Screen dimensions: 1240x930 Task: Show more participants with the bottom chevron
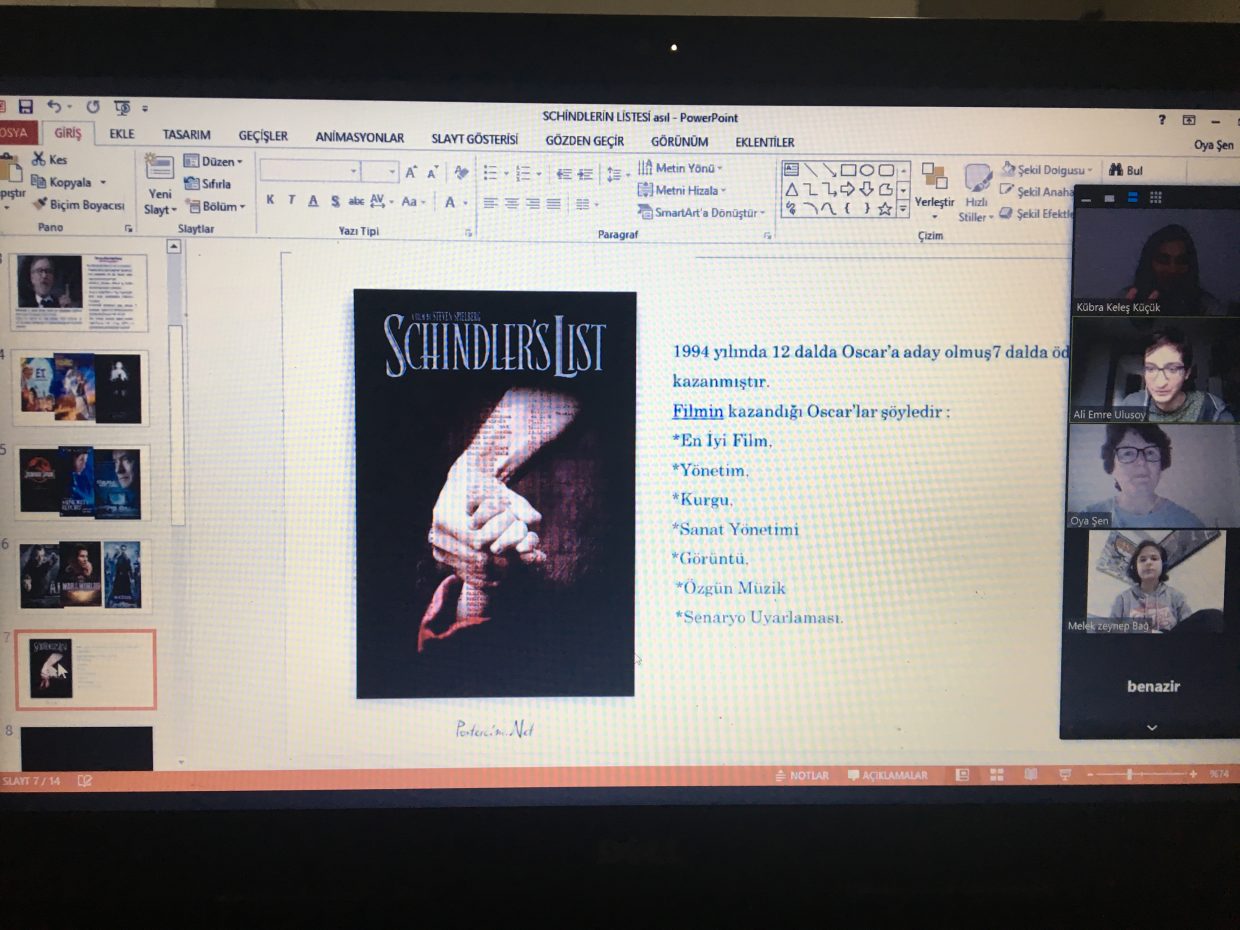tap(1152, 727)
